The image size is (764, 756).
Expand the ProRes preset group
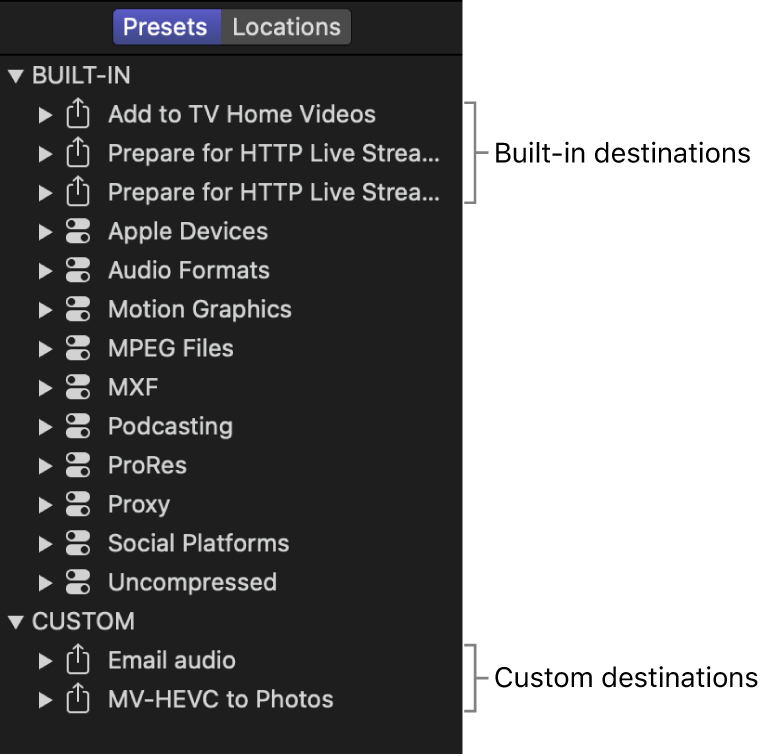44,466
